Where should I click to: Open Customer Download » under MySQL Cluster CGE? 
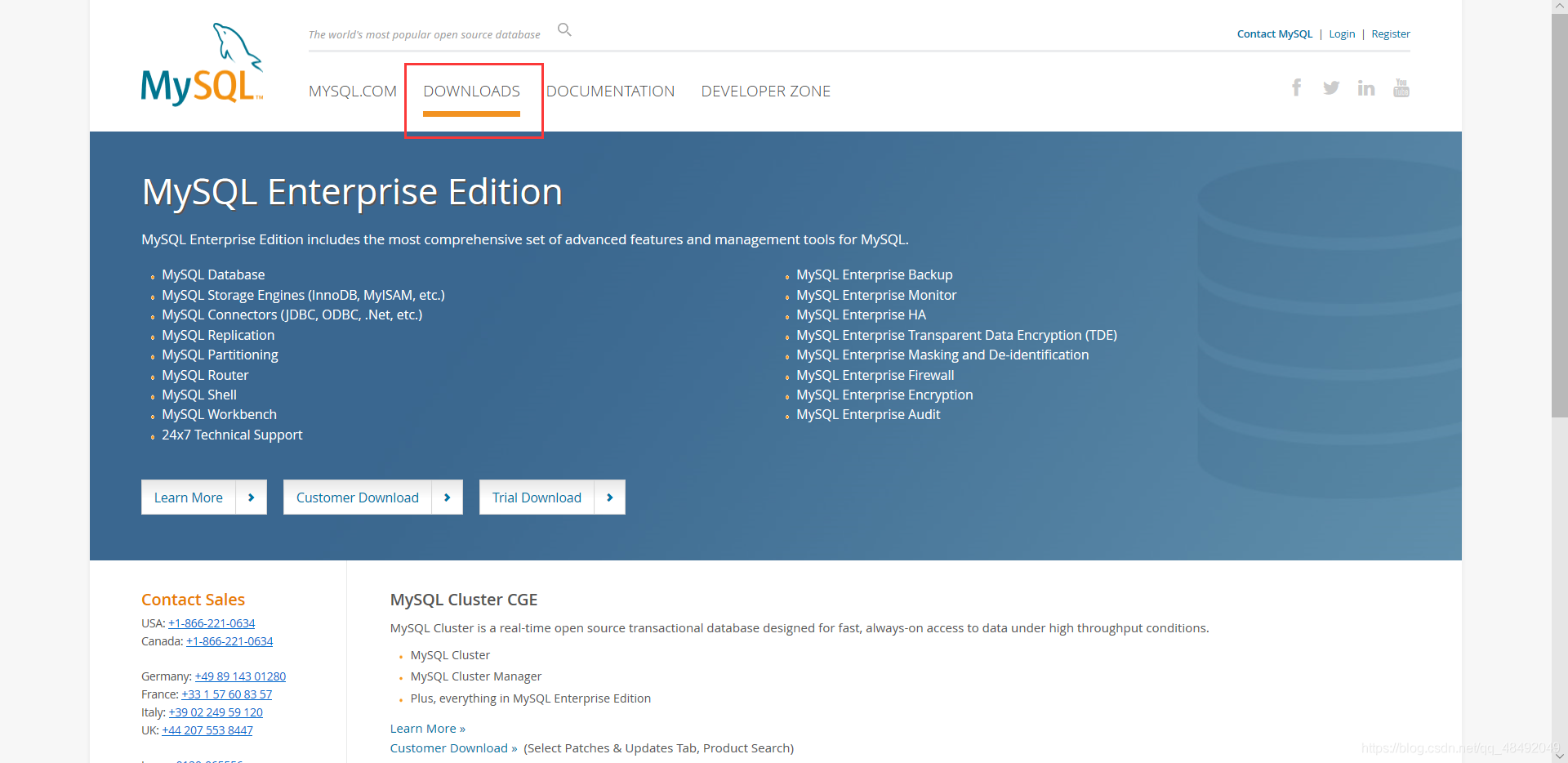(453, 748)
